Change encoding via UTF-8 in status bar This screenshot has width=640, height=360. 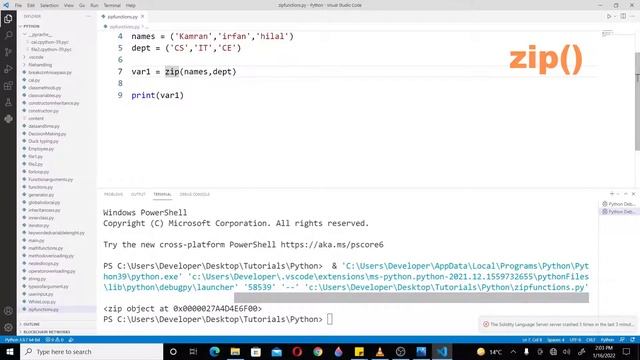coord(575,340)
